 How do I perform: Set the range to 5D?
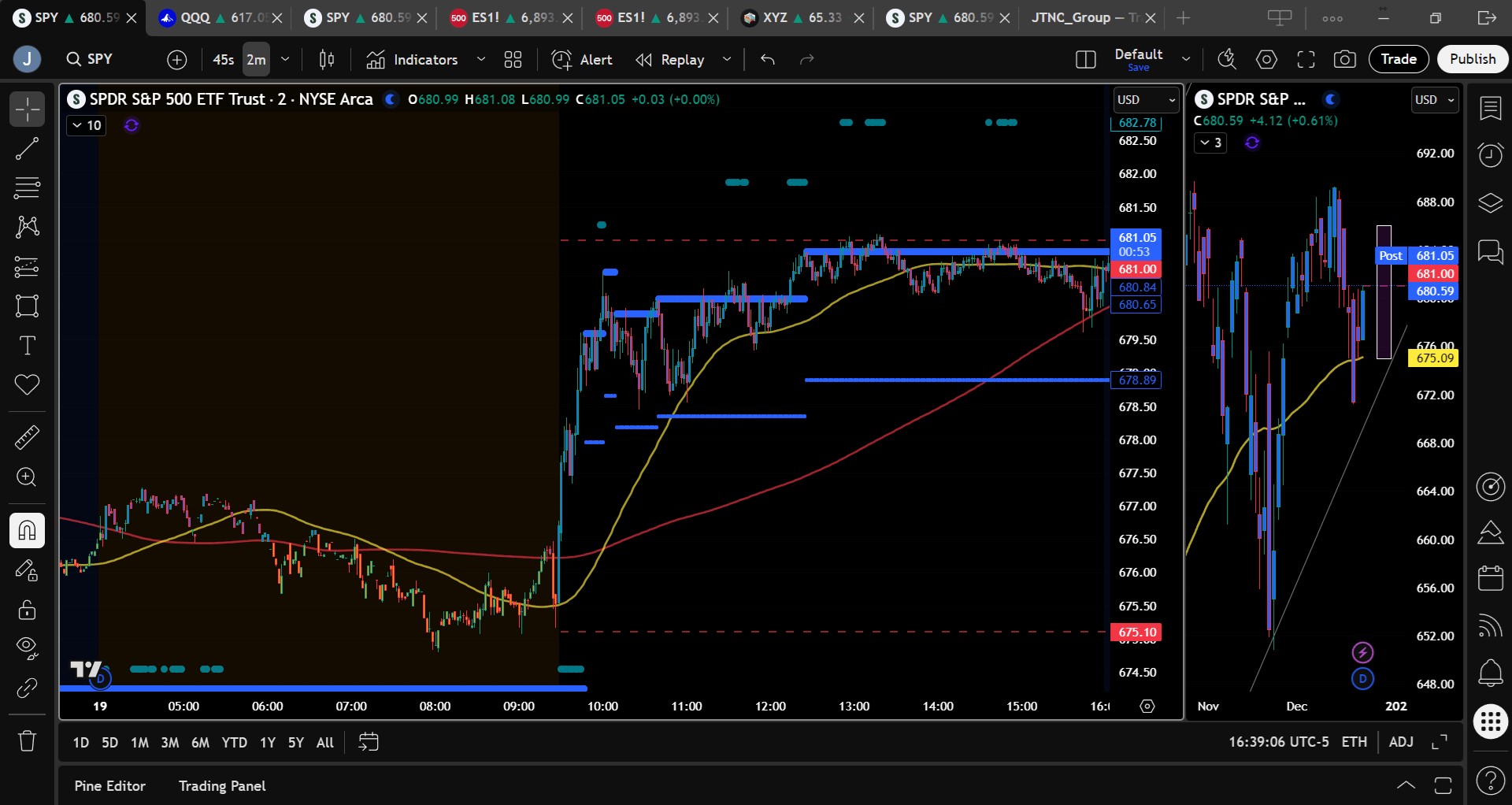click(x=110, y=742)
